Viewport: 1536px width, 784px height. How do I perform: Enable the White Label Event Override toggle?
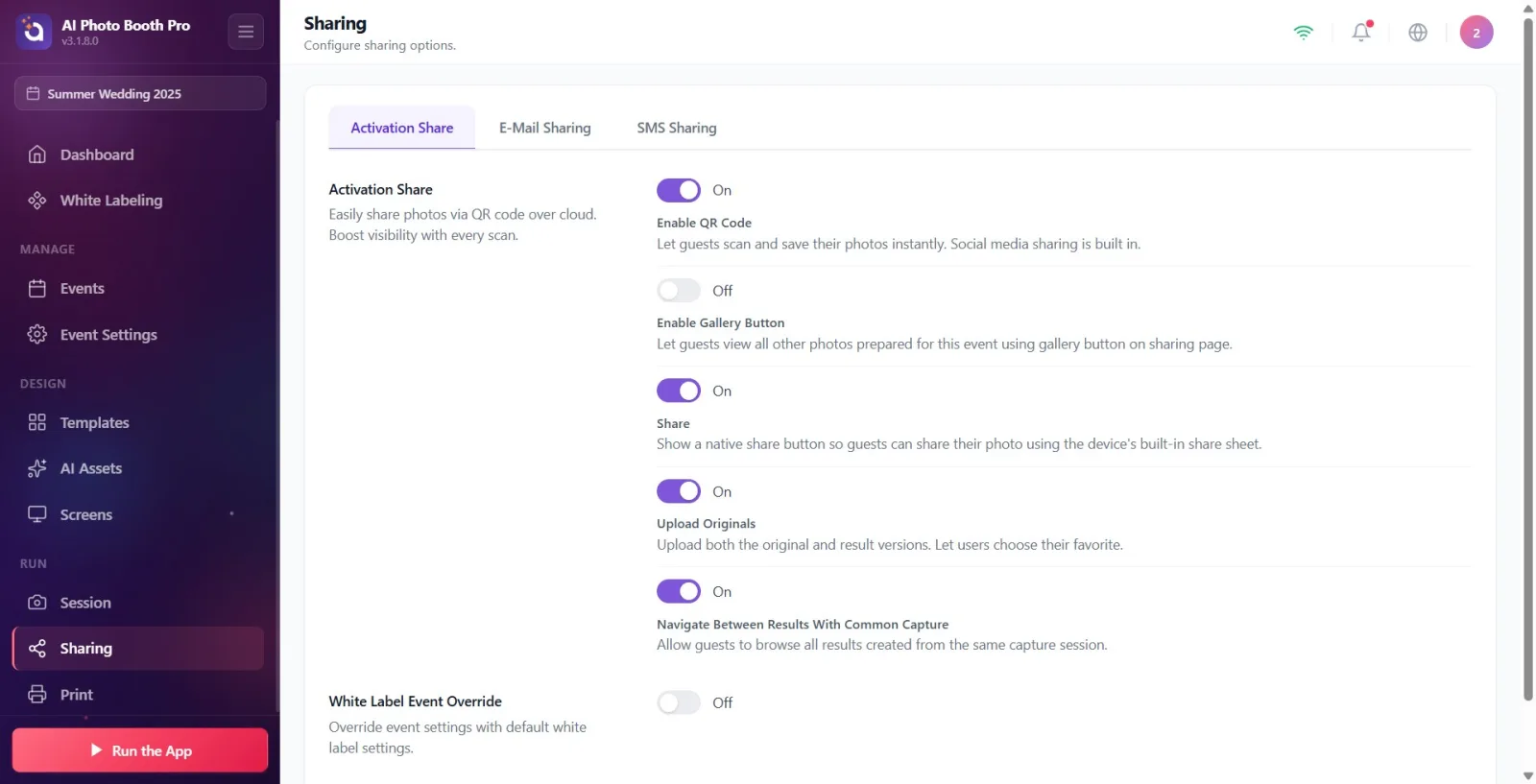pos(679,702)
